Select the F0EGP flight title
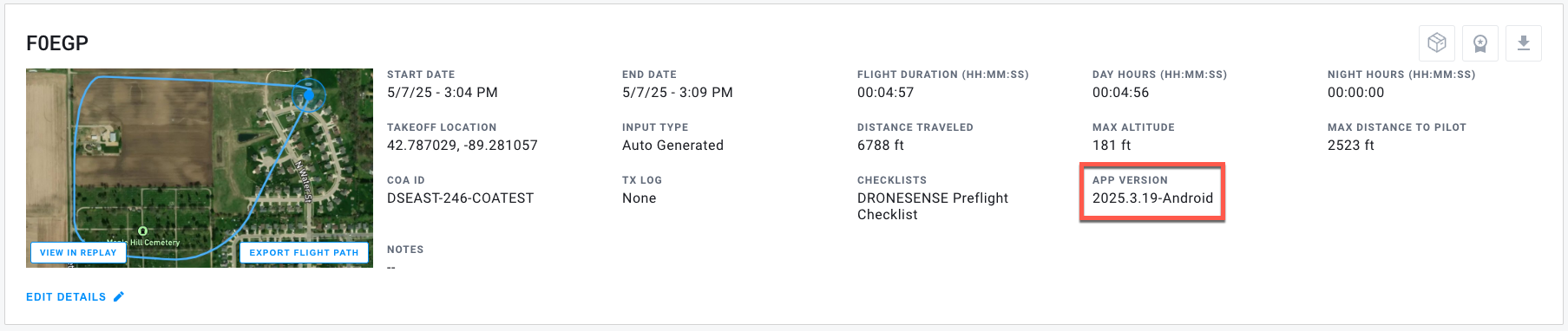Screen dimensions: 1568x331 pyautogui.click(x=57, y=43)
